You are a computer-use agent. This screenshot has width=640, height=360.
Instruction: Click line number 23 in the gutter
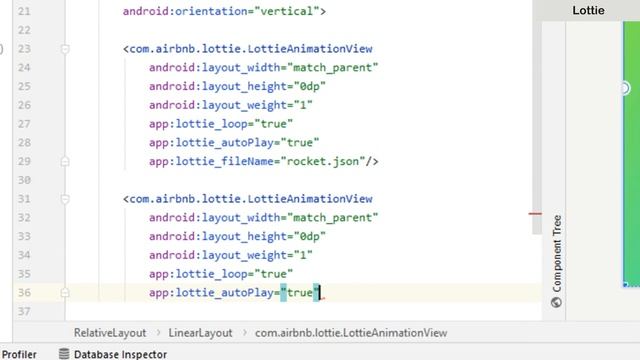pyautogui.click(x=24, y=49)
